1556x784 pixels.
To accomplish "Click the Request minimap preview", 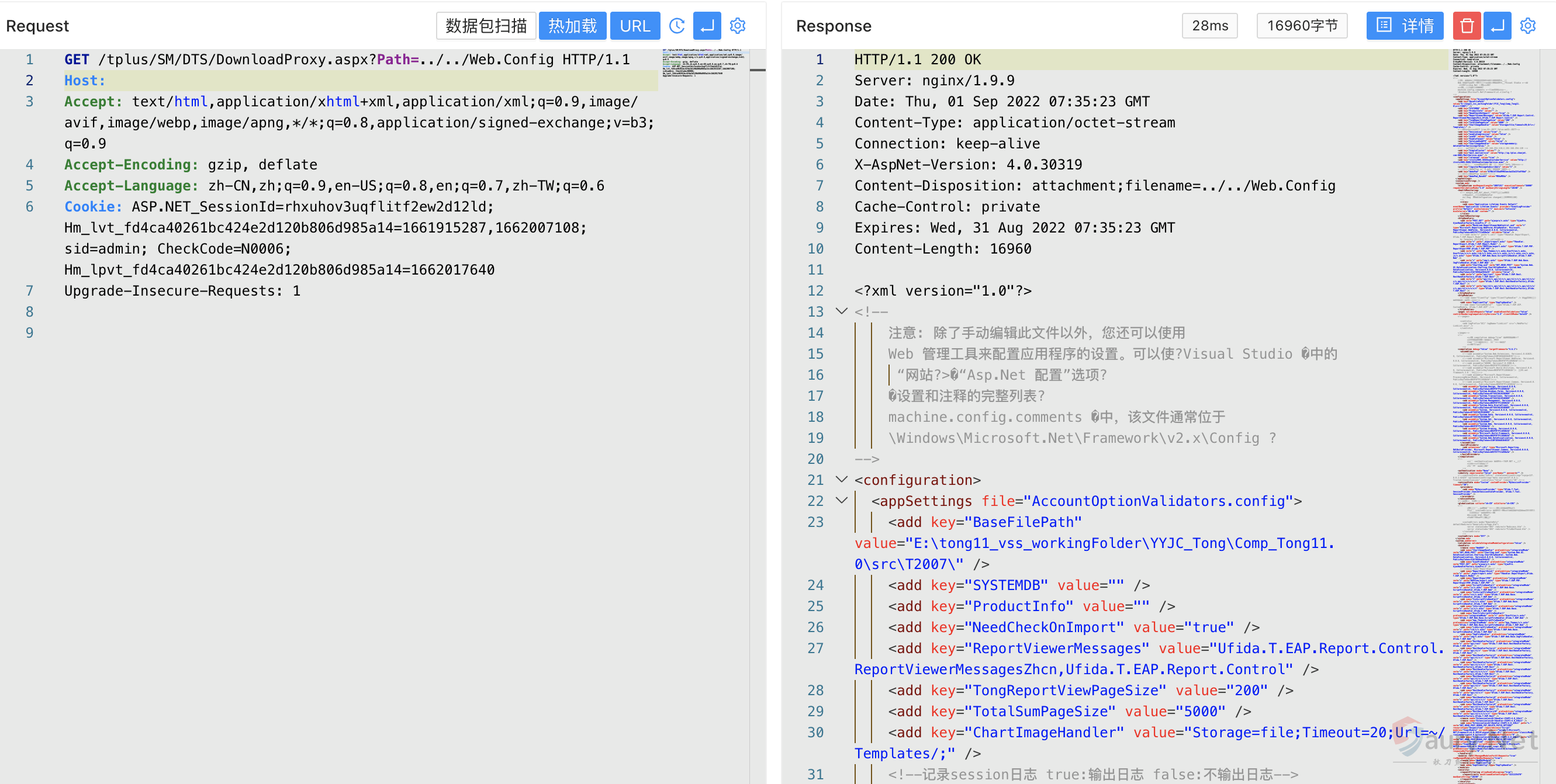I will (704, 63).
